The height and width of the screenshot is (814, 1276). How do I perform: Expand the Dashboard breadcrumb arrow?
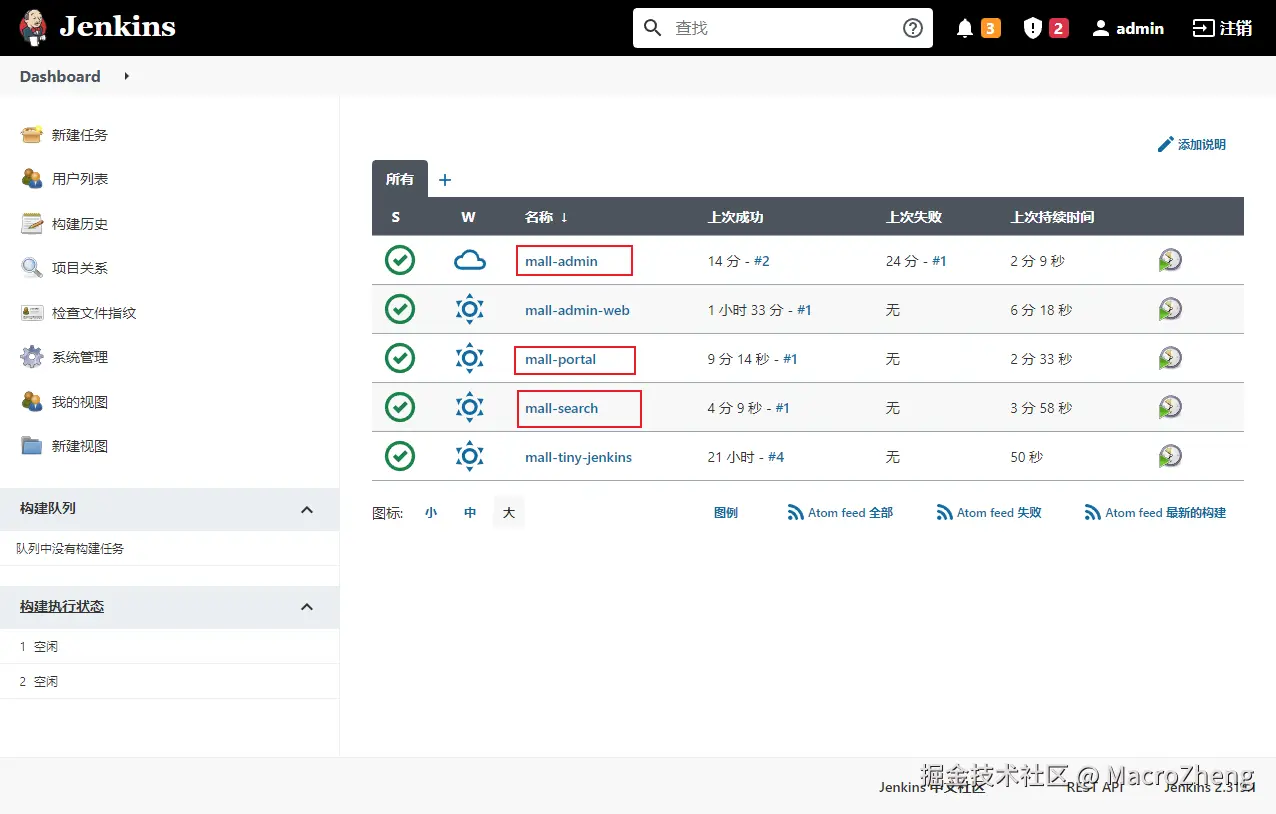coord(127,76)
